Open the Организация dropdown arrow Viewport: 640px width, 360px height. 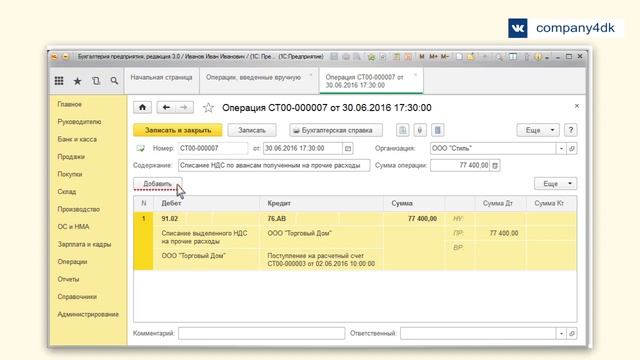(x=561, y=149)
